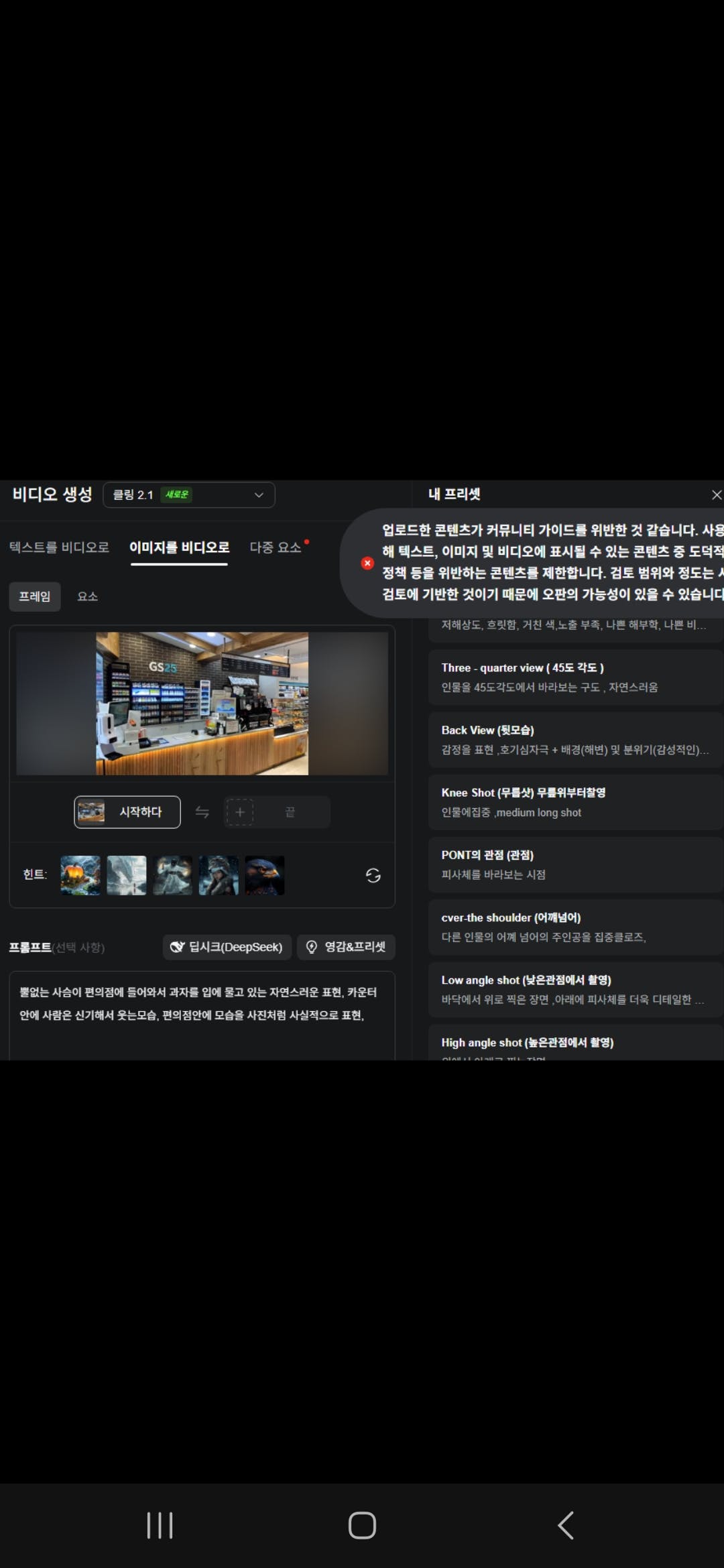
Task: Add end frame plus icon
Action: (239, 812)
